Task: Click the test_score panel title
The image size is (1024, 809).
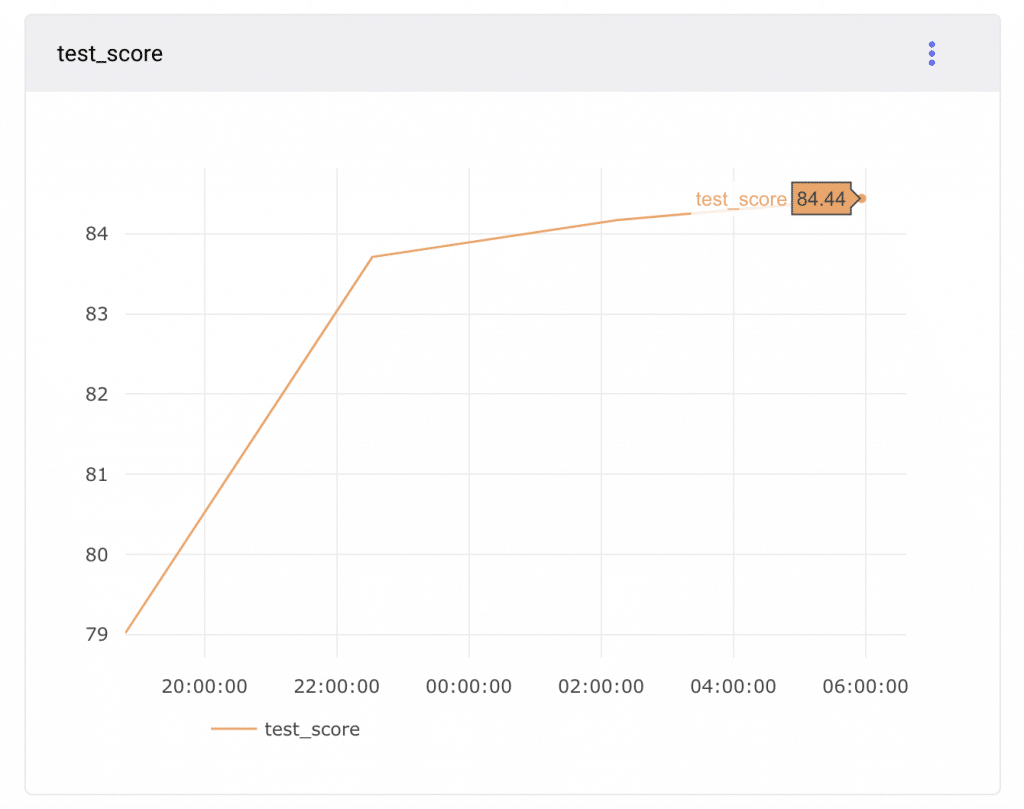Action: [110, 54]
